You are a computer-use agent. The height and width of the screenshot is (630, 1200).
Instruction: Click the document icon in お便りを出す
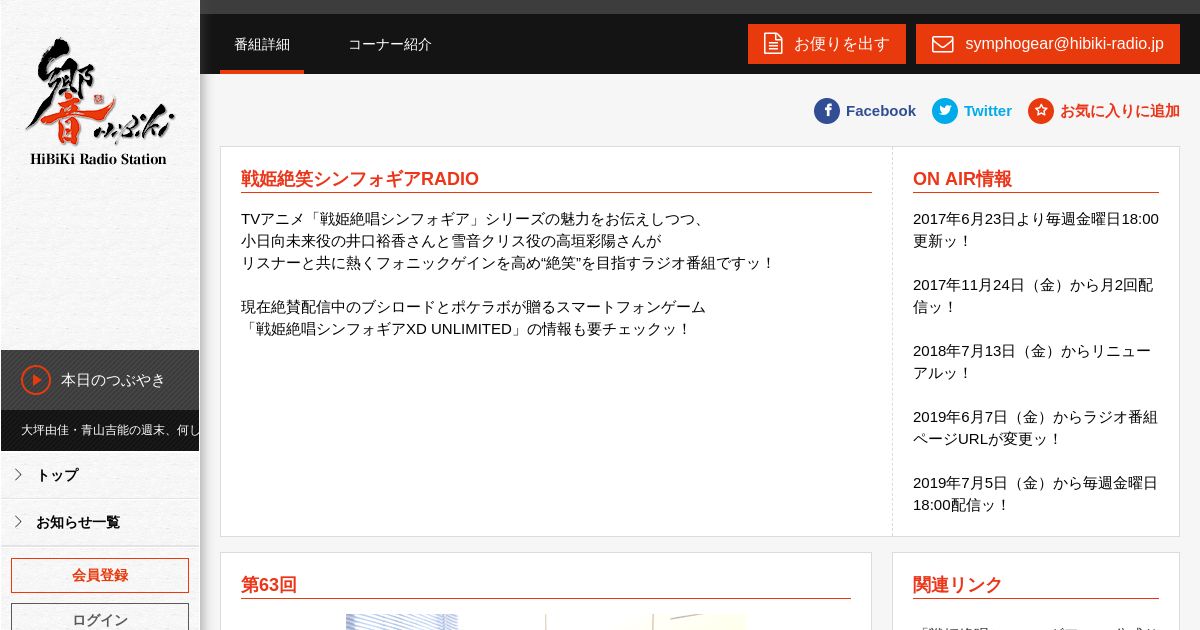[773, 44]
